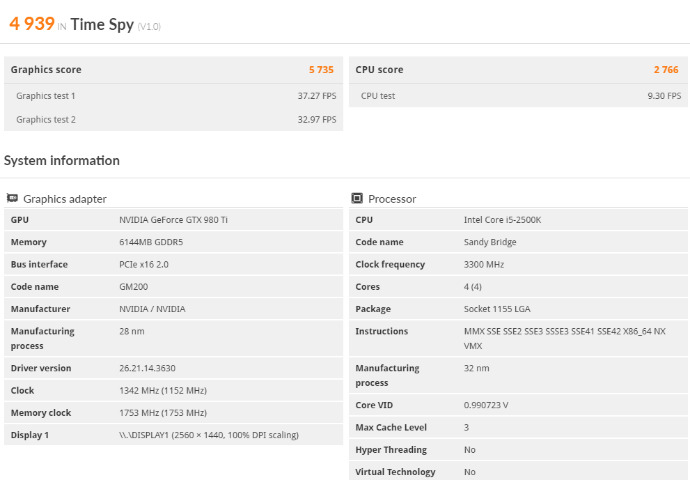
Task: Click the Socket 1155 LGA package value
Action: (x=498, y=309)
